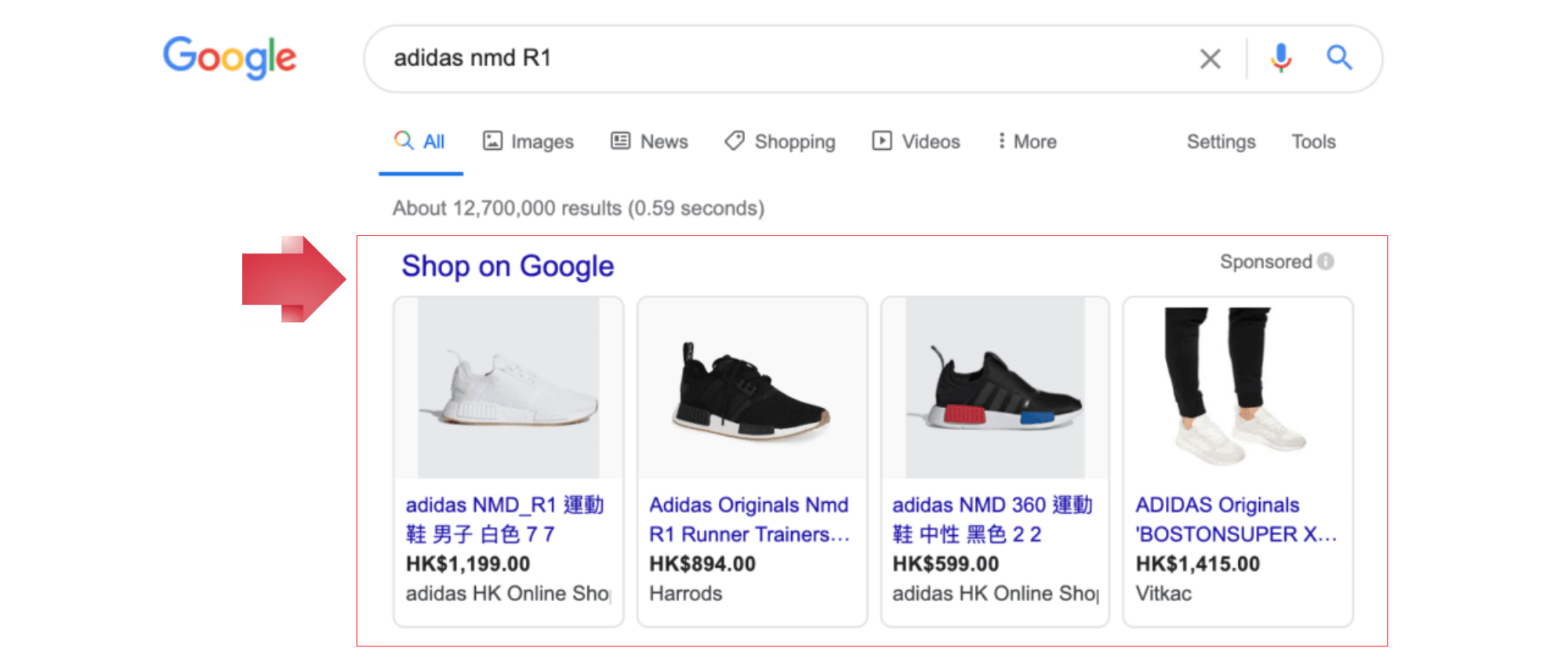Select the All results tab
Screen dimensions: 1568x670
pos(420,141)
